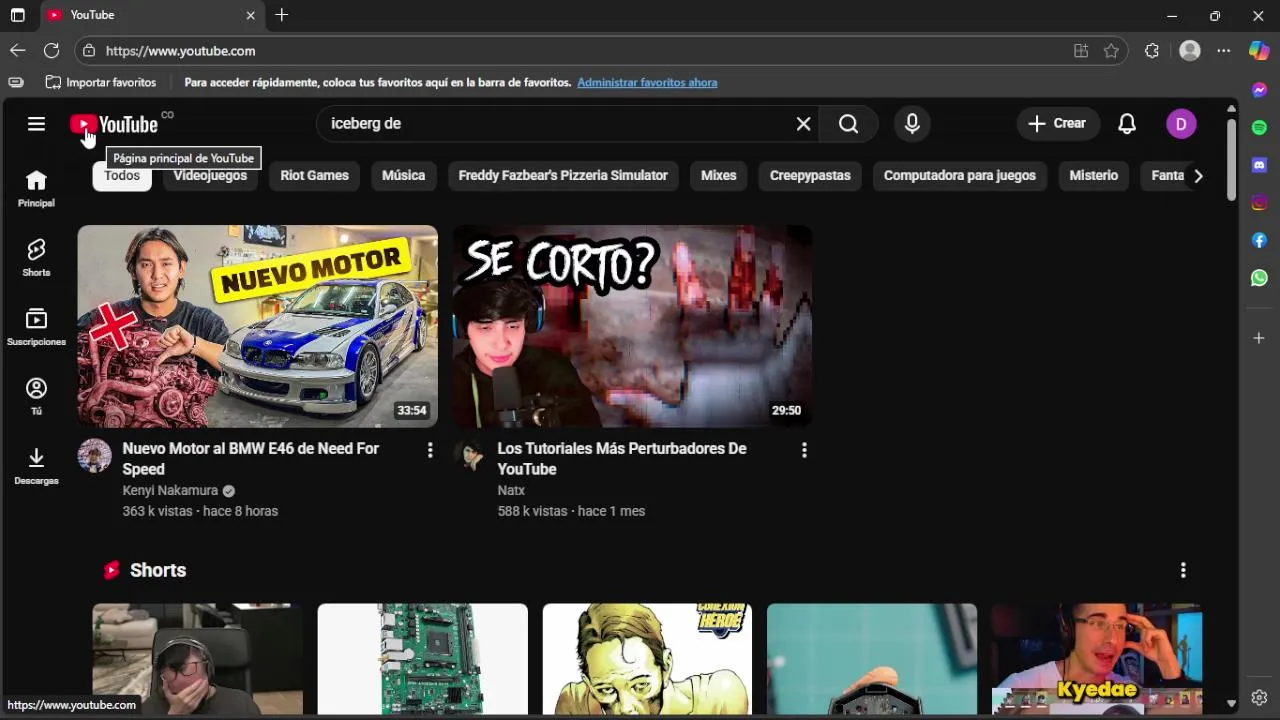Select the Riot Games chip
Viewport: 1280px width, 720px height.
click(x=314, y=176)
